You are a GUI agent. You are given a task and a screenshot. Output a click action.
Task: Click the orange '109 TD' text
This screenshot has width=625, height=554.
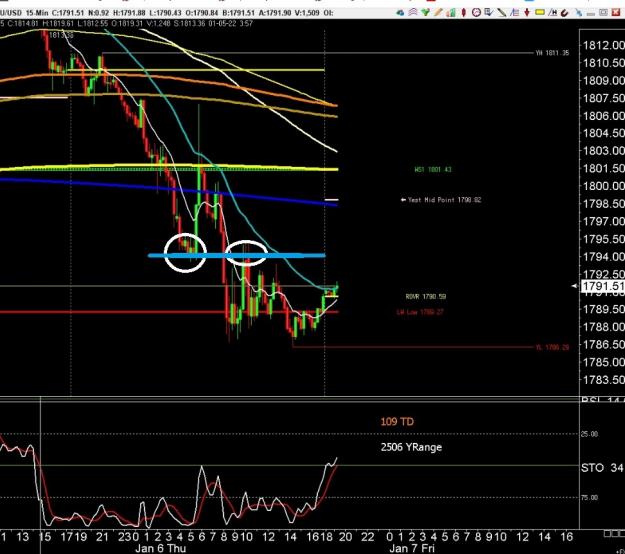pos(397,421)
